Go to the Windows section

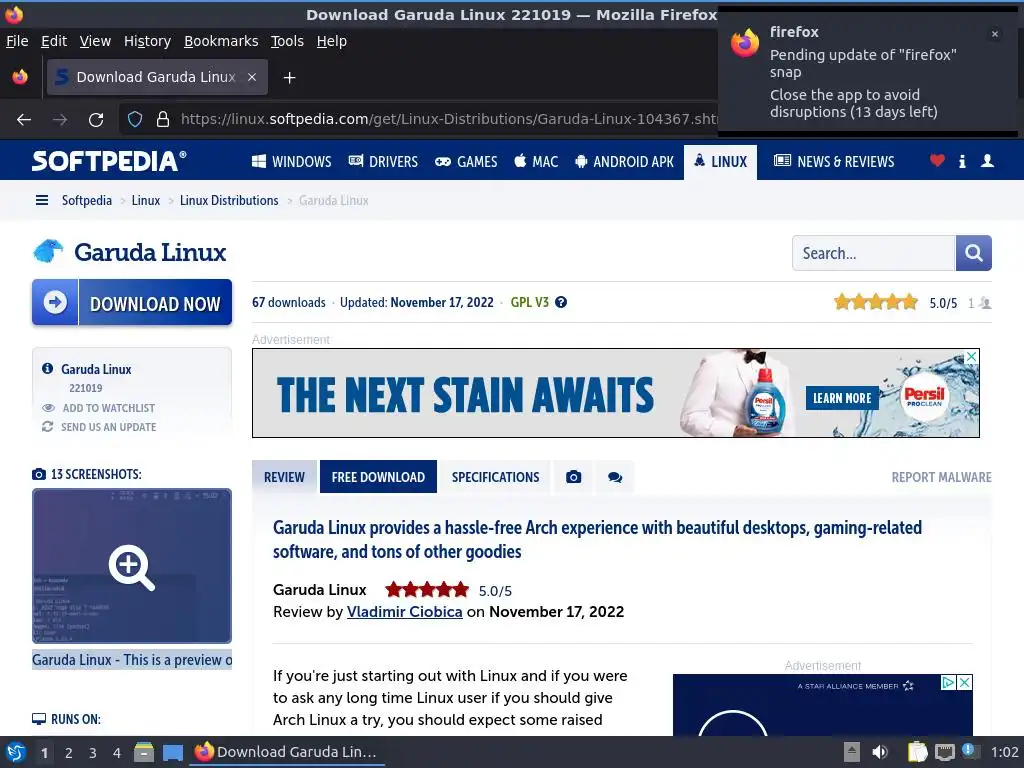point(291,161)
